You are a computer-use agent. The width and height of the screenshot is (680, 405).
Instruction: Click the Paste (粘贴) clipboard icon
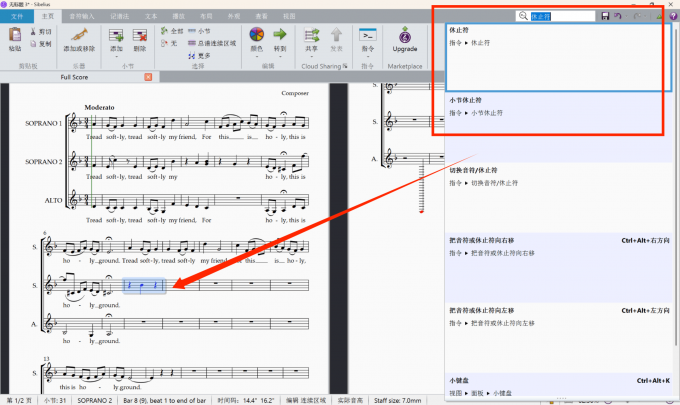tap(15, 36)
